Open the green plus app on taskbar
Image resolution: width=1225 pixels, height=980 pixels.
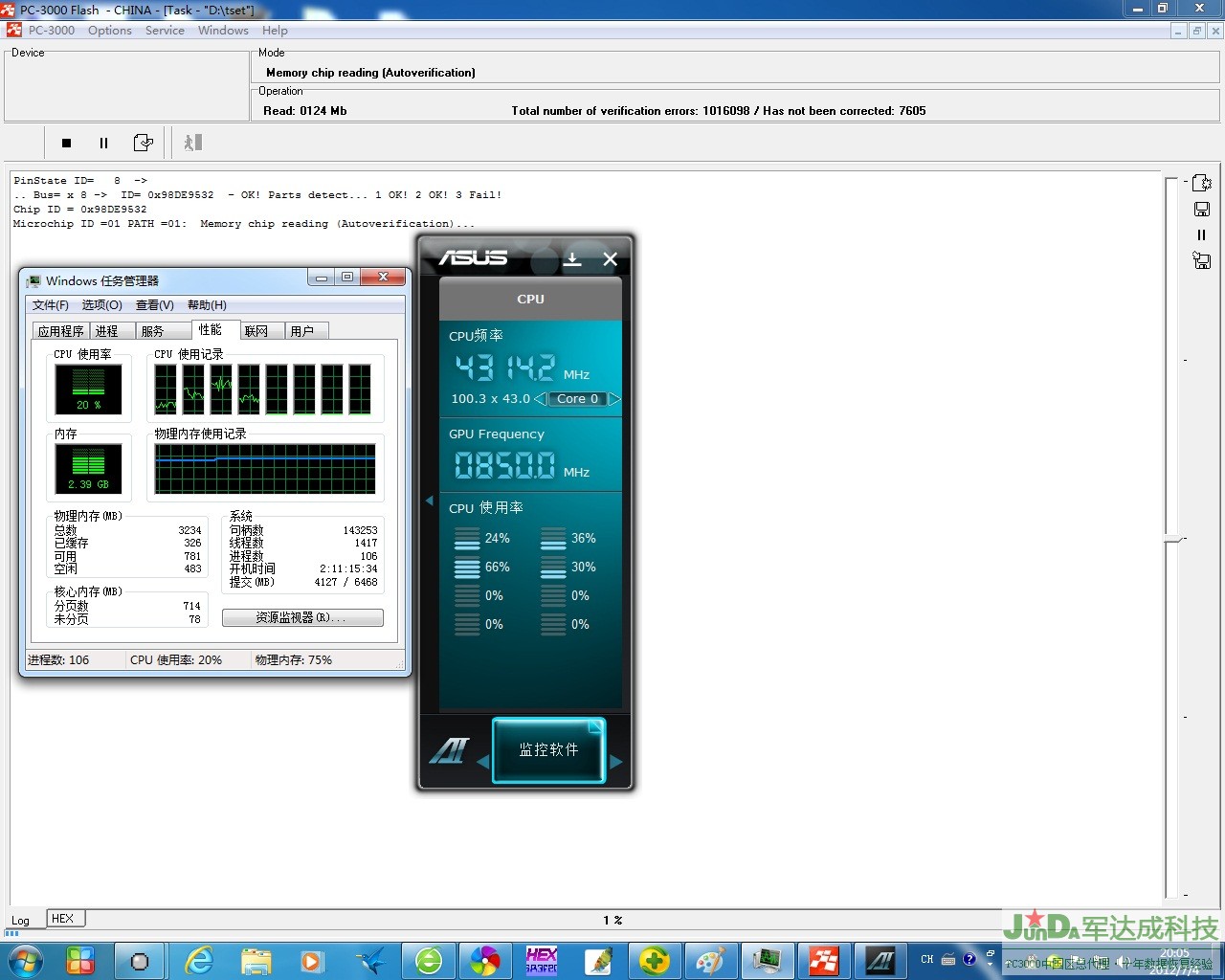point(655,961)
